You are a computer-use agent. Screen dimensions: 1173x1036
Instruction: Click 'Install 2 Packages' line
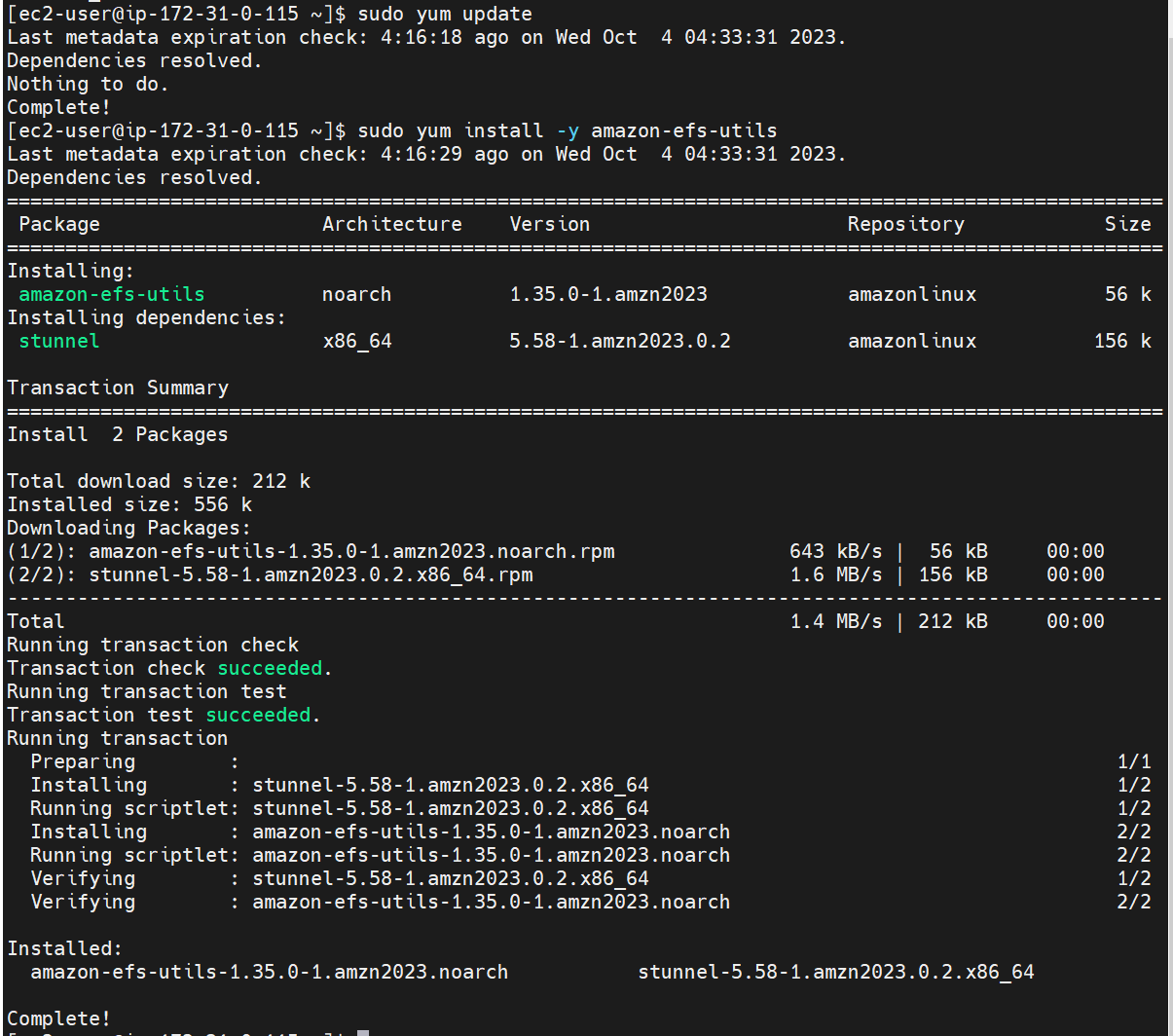click(x=118, y=435)
